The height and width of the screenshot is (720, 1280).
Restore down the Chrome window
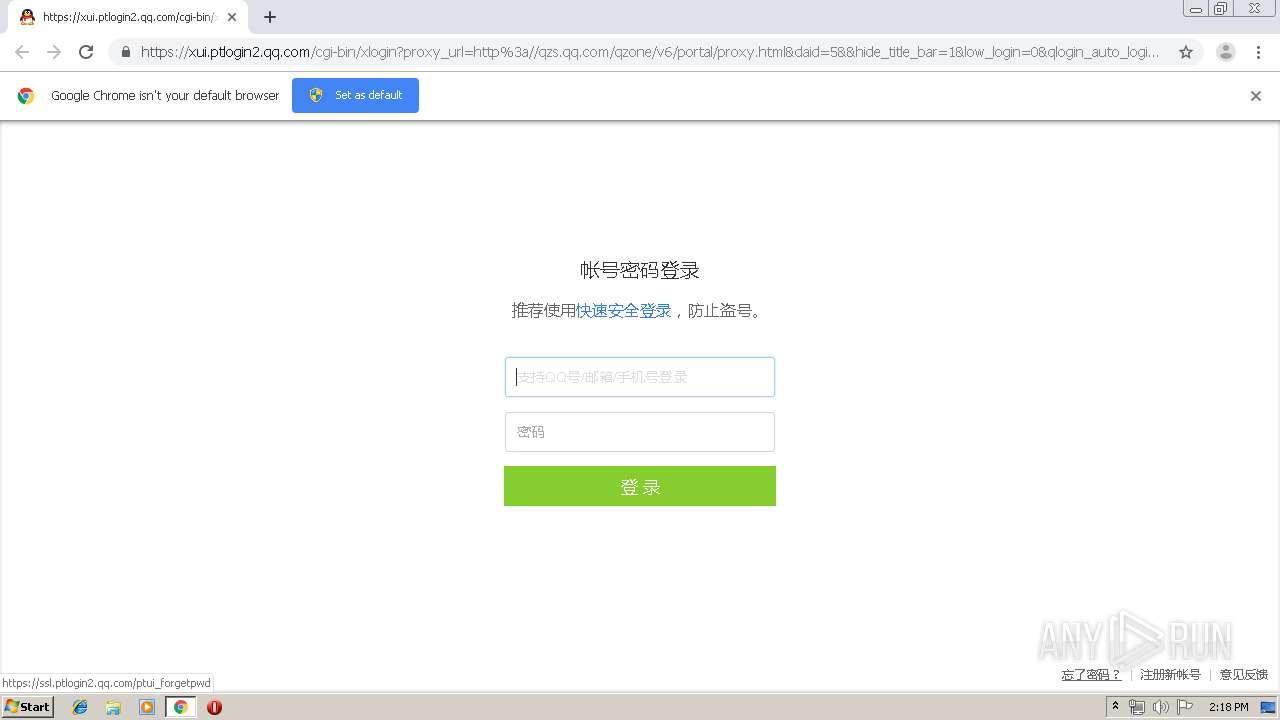[1221, 9]
